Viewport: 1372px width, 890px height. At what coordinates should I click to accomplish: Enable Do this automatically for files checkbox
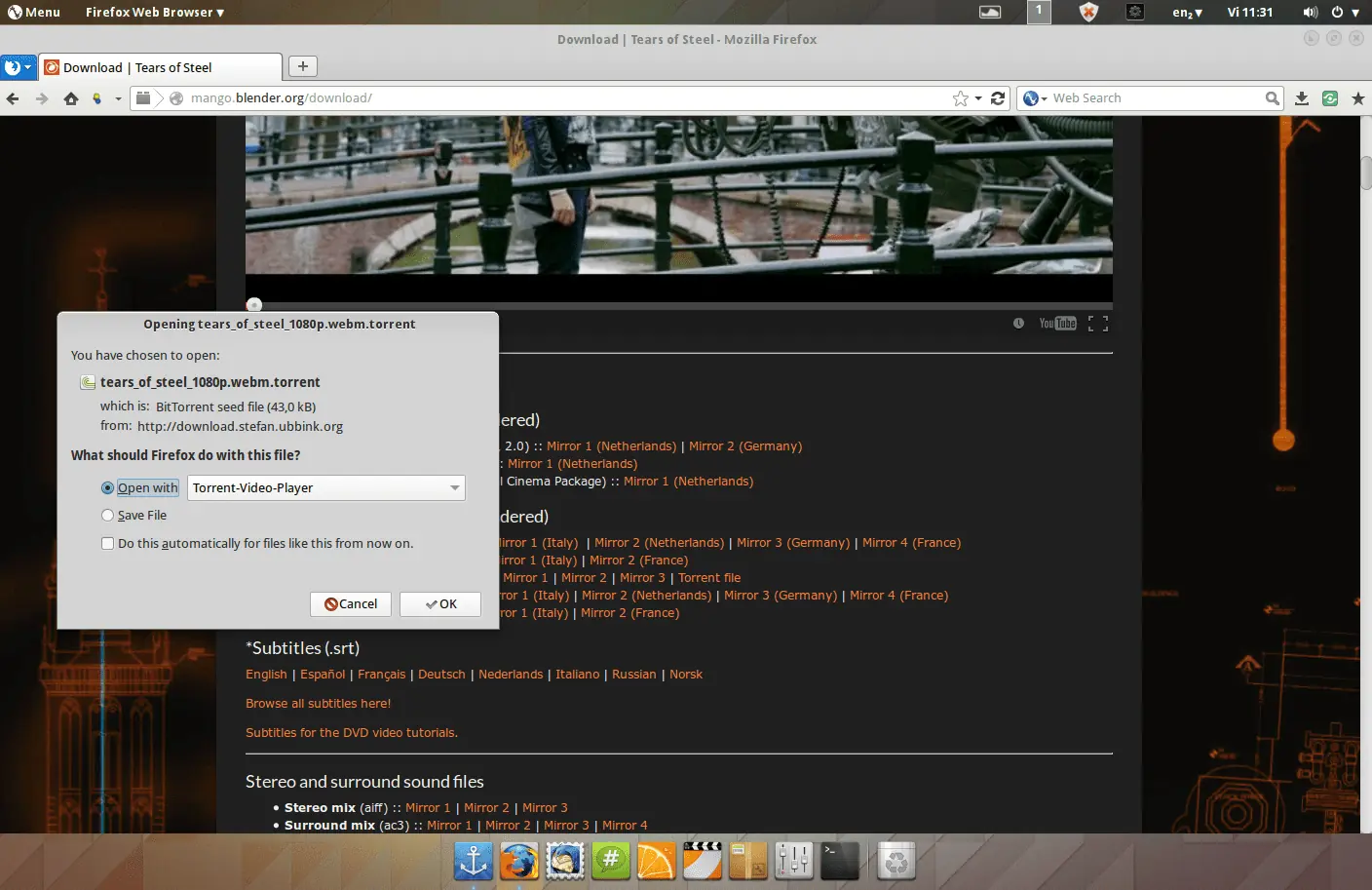coord(107,543)
